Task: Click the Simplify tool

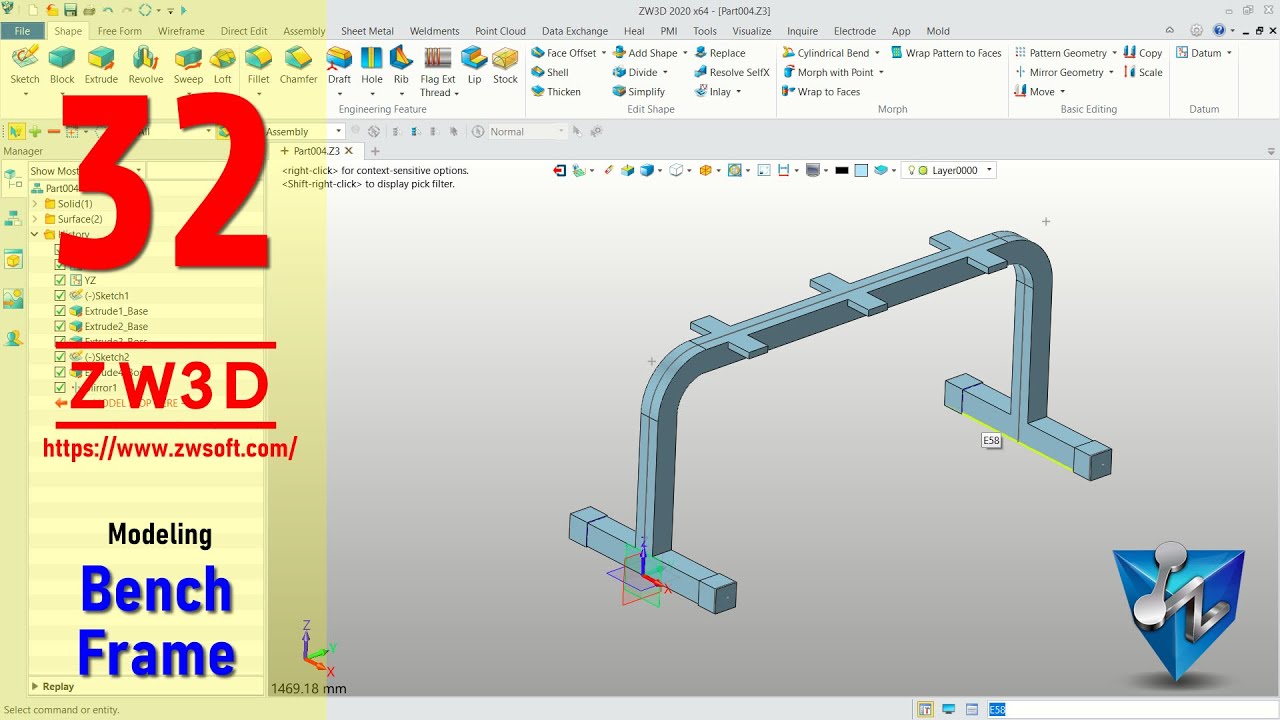Action: [x=639, y=91]
